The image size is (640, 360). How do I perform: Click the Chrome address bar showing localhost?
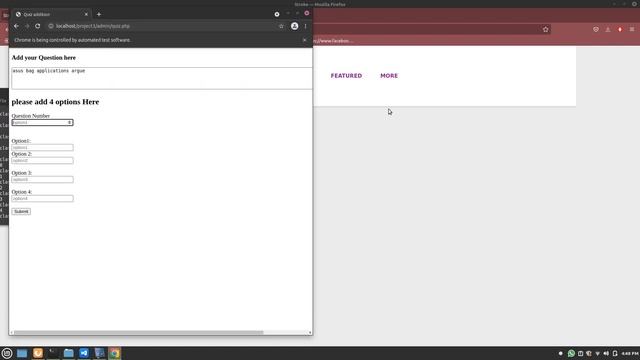[x=165, y=26]
